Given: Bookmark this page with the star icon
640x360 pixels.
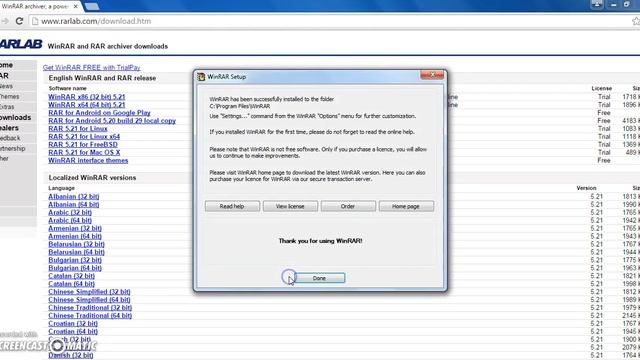Looking at the screenshot, I should point(636,21).
